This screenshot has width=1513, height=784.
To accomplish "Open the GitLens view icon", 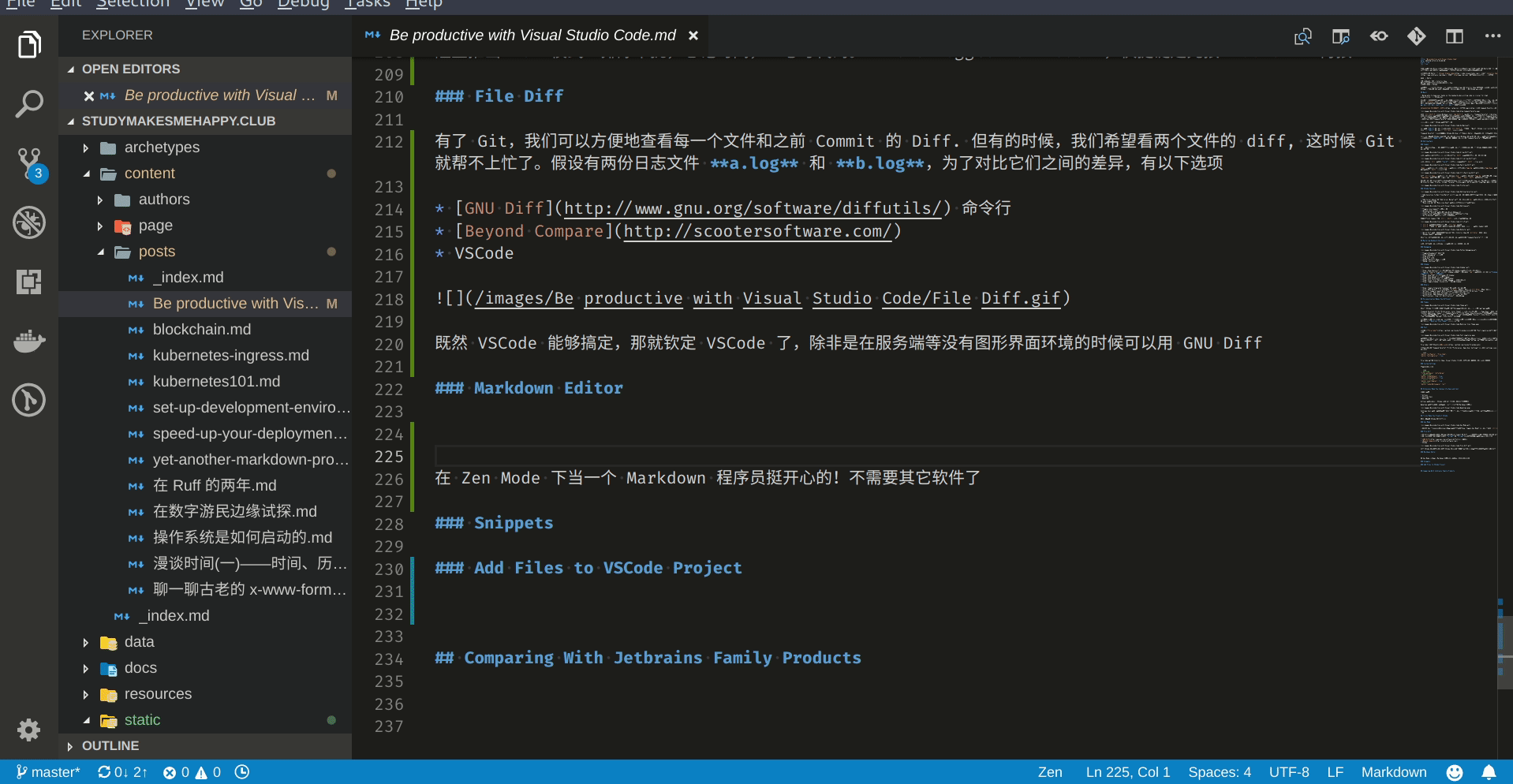I will (29, 400).
